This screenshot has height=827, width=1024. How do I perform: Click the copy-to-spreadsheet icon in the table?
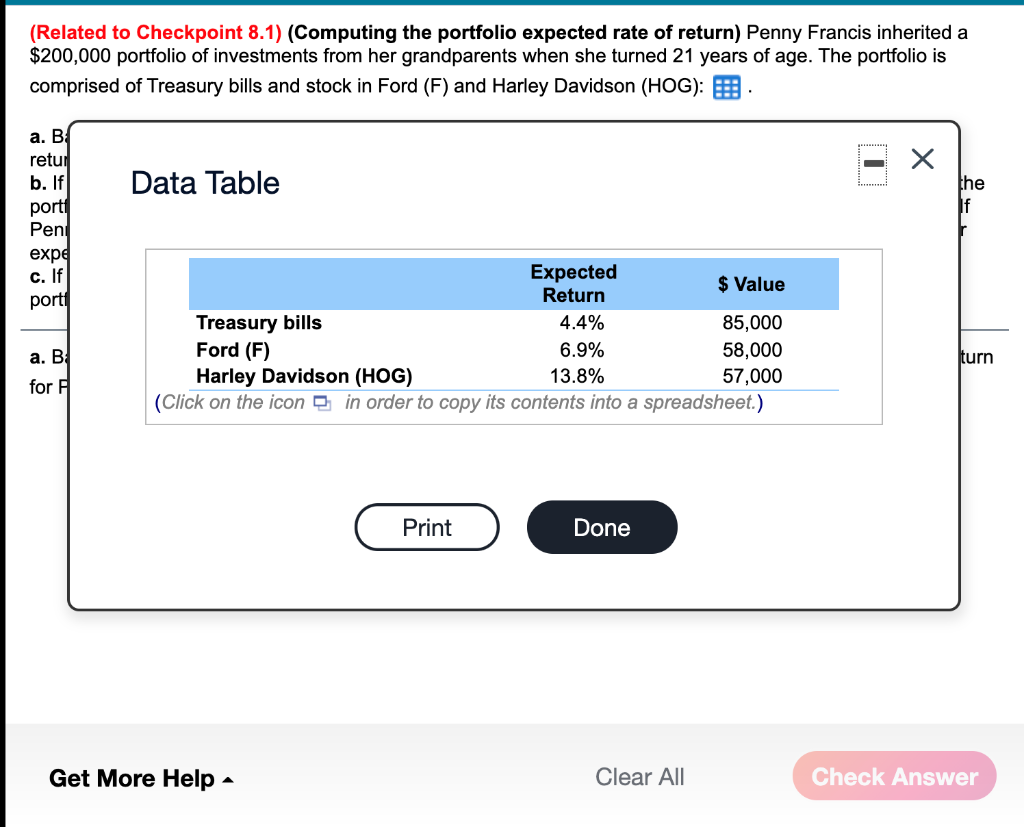pos(320,401)
